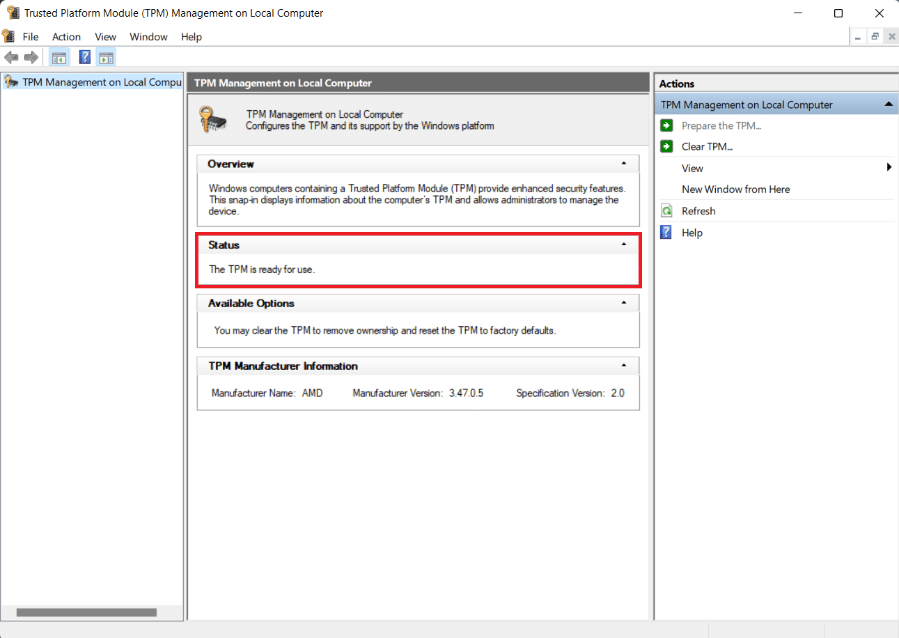Collapse the Status section
899x638 pixels.
(x=624, y=244)
